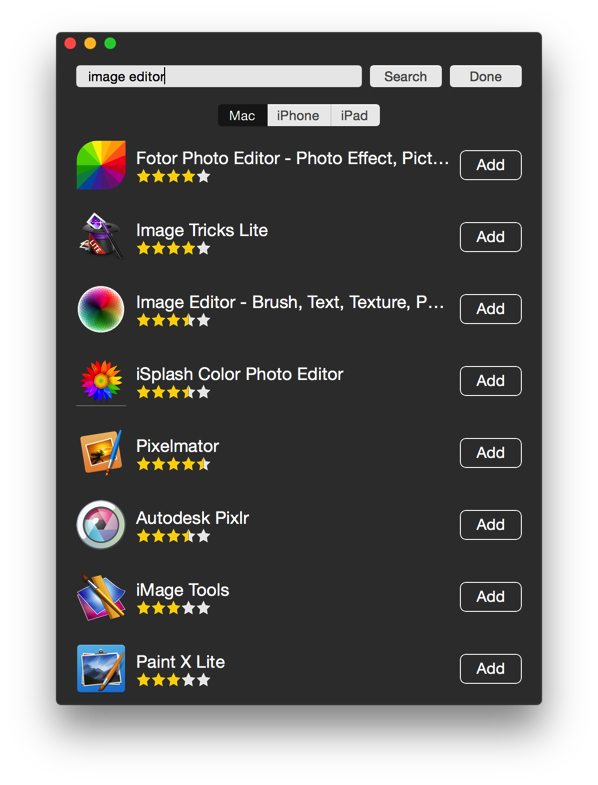Click the Search button
The width and height of the screenshot is (598, 785).
click(406, 77)
